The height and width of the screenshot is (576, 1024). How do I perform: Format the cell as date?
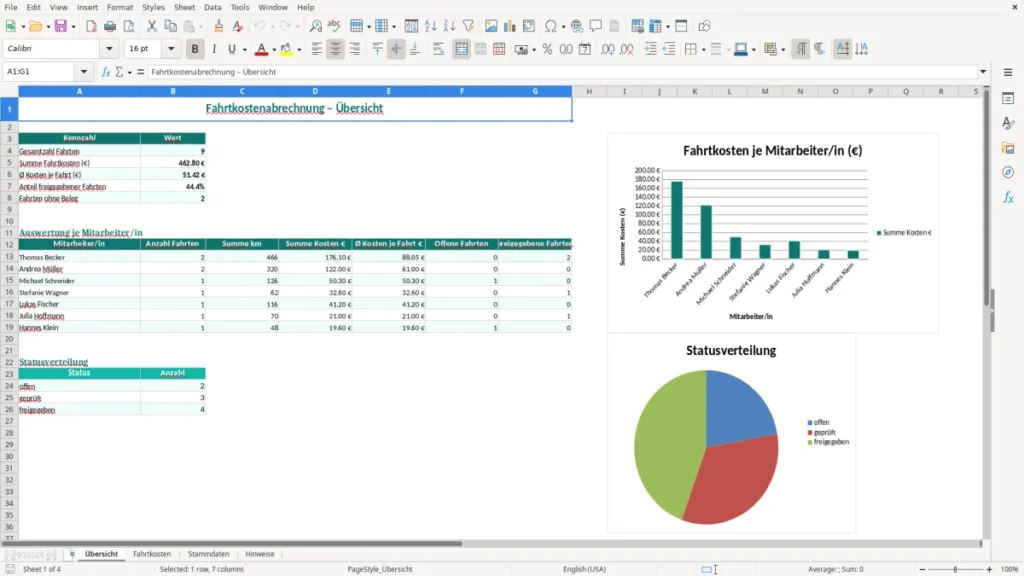tap(585, 49)
